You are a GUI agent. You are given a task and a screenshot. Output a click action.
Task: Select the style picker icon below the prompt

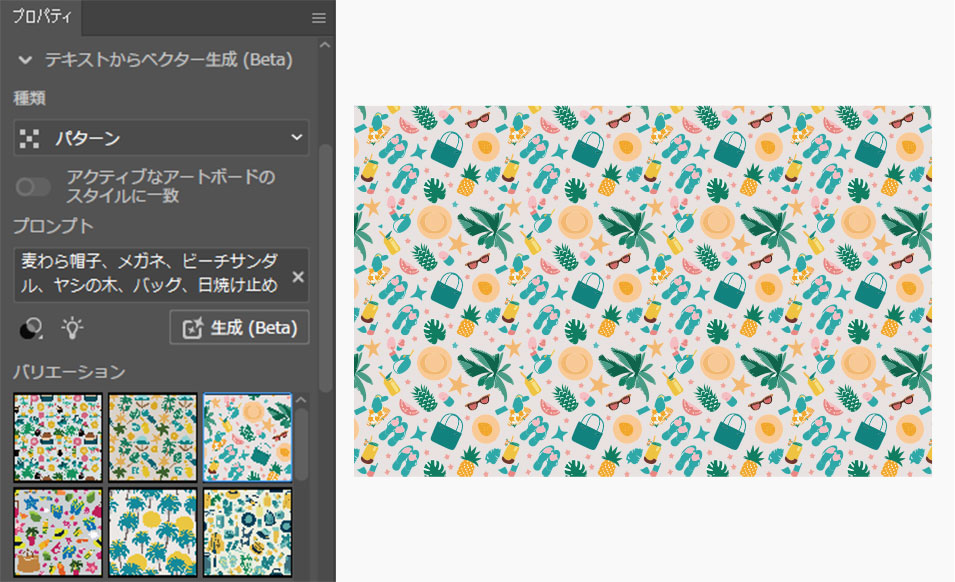31,327
